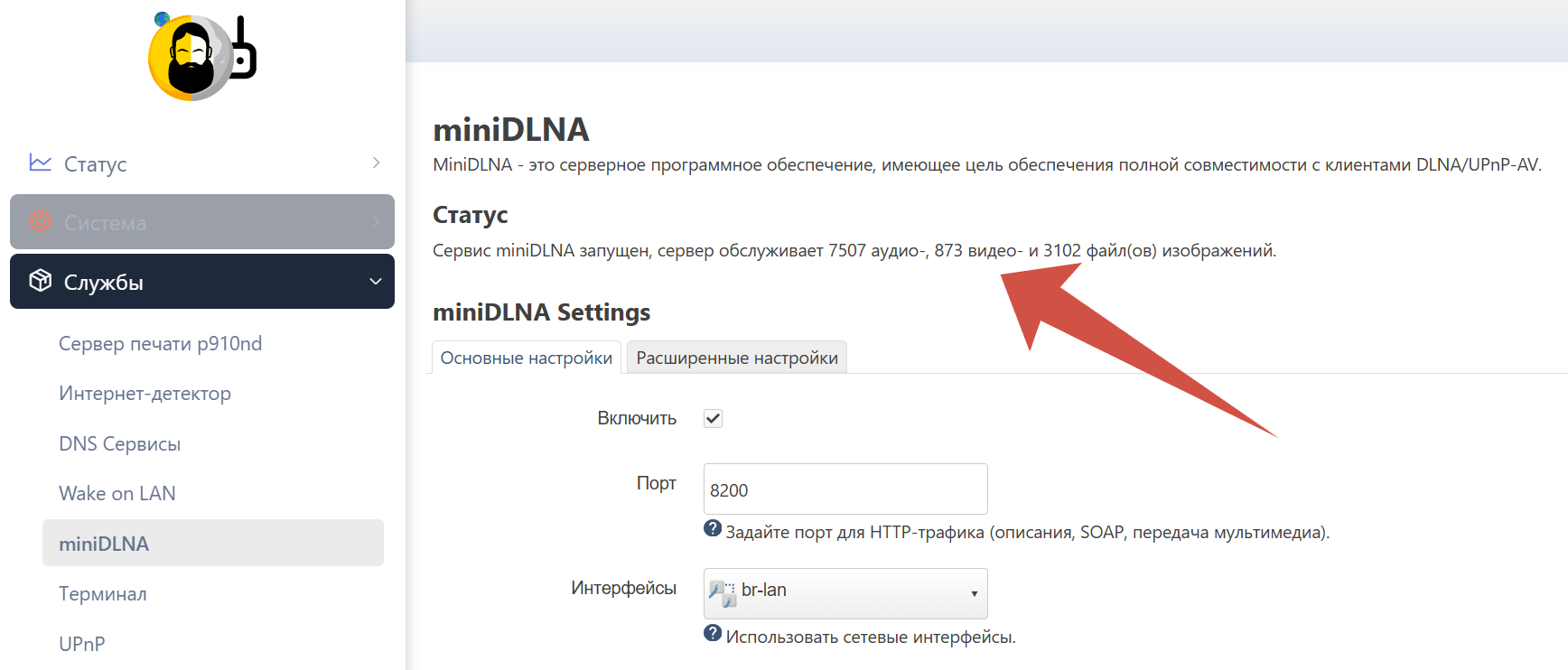This screenshot has width=1568, height=670.
Task: Click the bearded man router logo
Action: [x=202, y=56]
